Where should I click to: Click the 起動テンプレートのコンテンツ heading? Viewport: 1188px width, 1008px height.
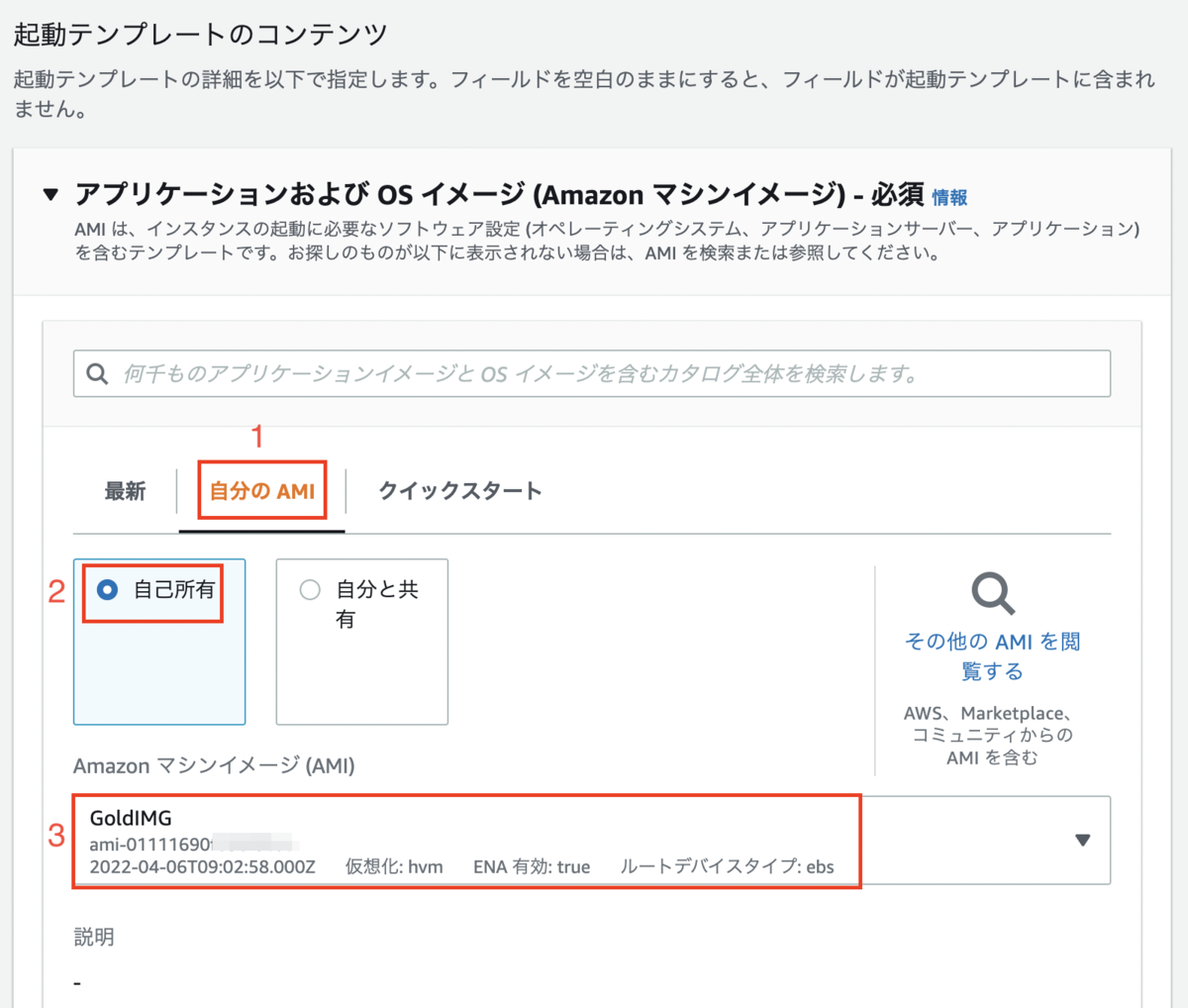[x=200, y=34]
